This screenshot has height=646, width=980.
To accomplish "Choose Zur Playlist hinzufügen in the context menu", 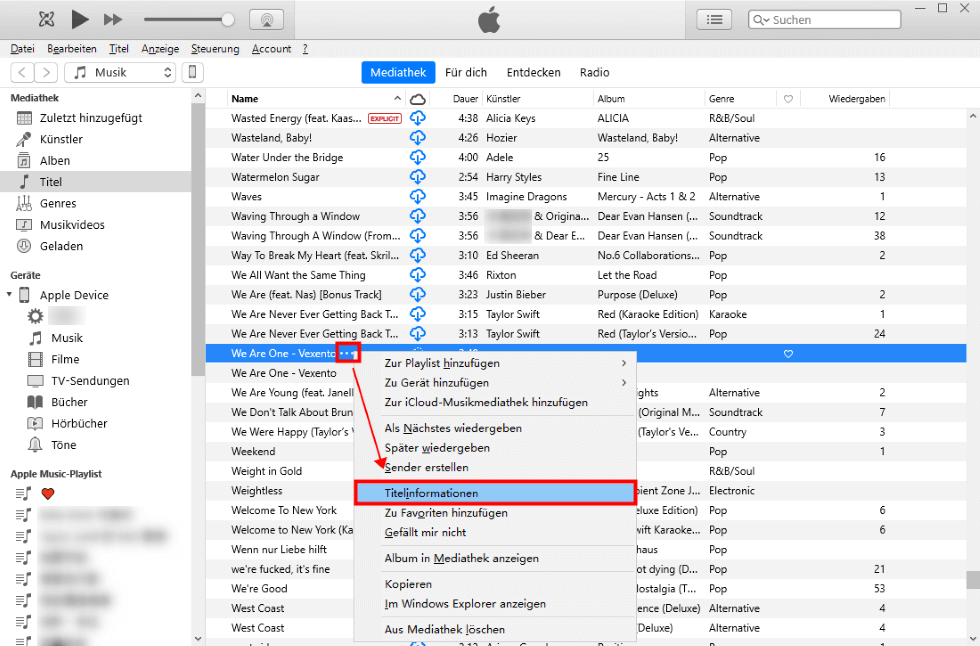I will (495, 363).
